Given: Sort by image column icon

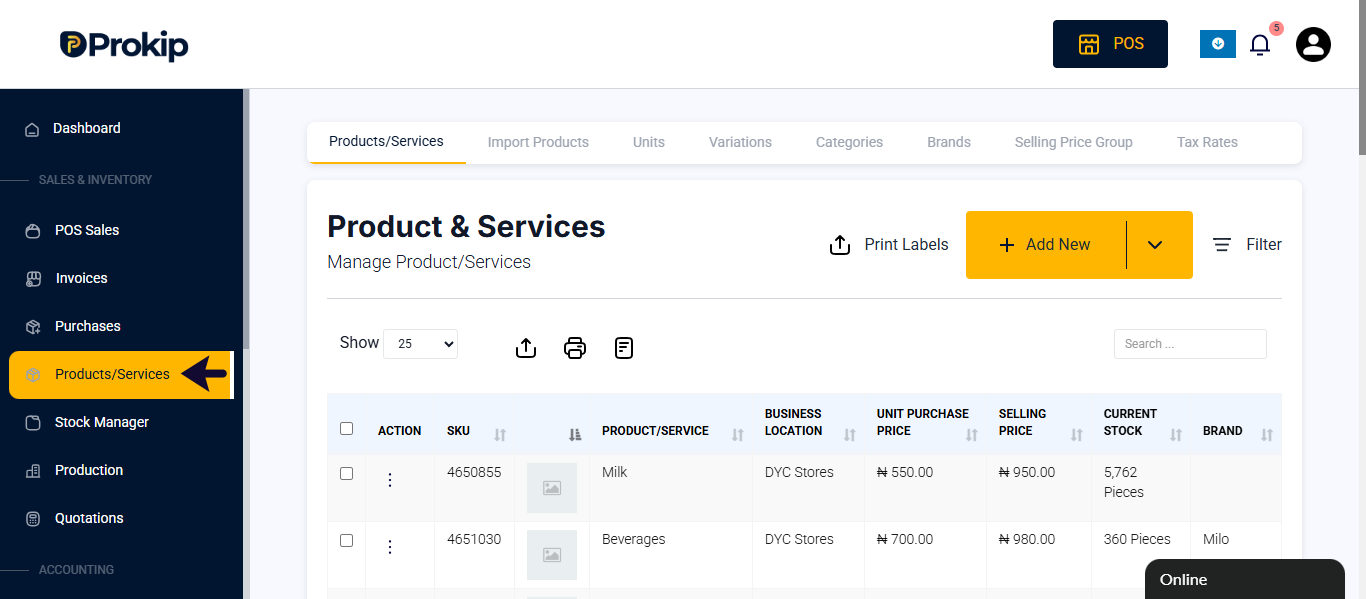Looking at the screenshot, I should coord(575,434).
